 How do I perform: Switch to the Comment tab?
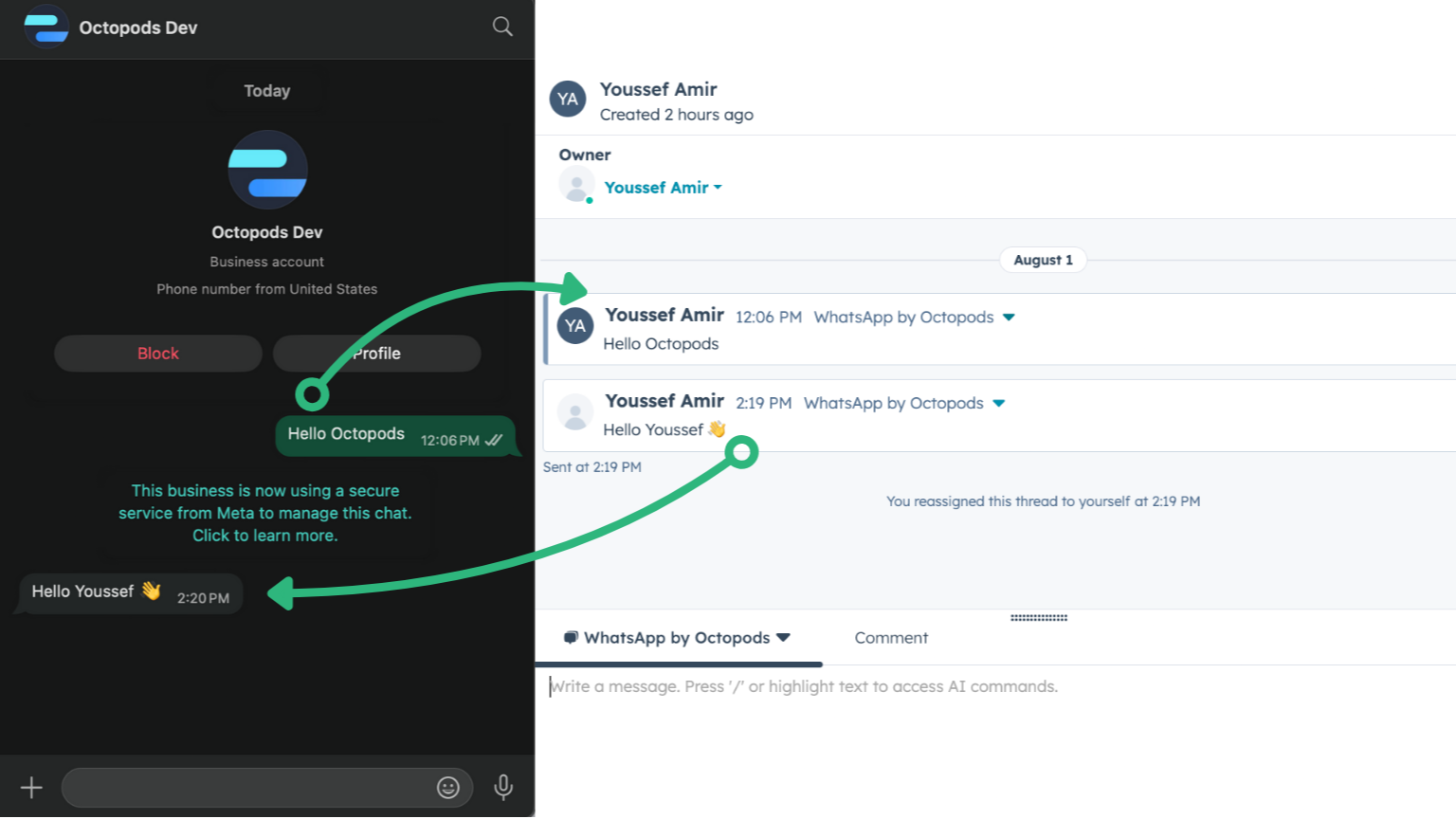coord(891,637)
